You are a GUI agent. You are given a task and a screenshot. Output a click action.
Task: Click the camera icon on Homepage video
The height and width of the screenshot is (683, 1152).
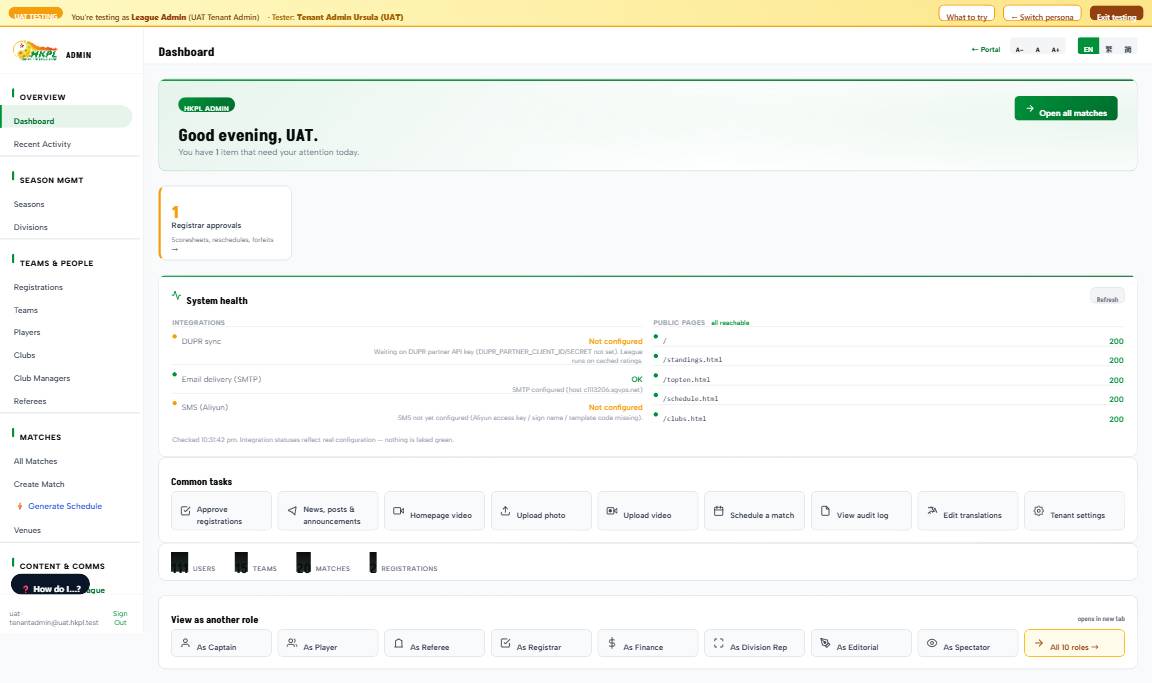click(x=398, y=510)
